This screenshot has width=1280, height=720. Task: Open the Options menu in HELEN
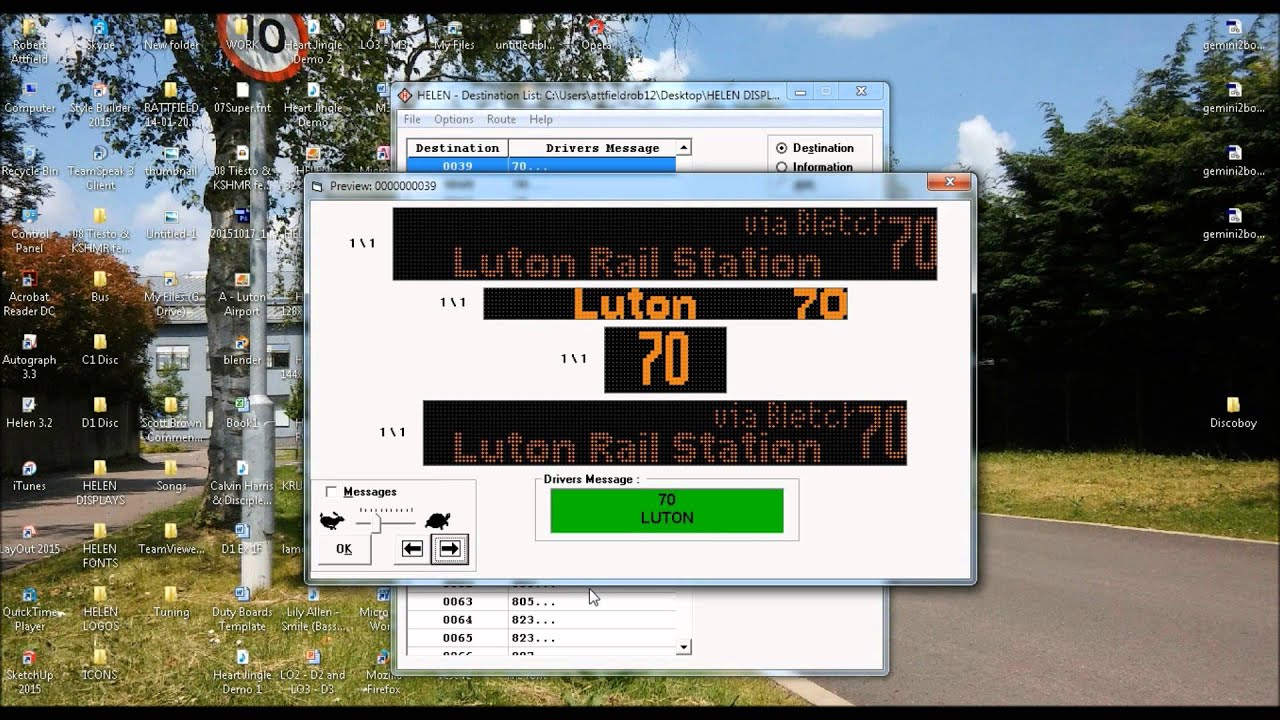[x=453, y=119]
